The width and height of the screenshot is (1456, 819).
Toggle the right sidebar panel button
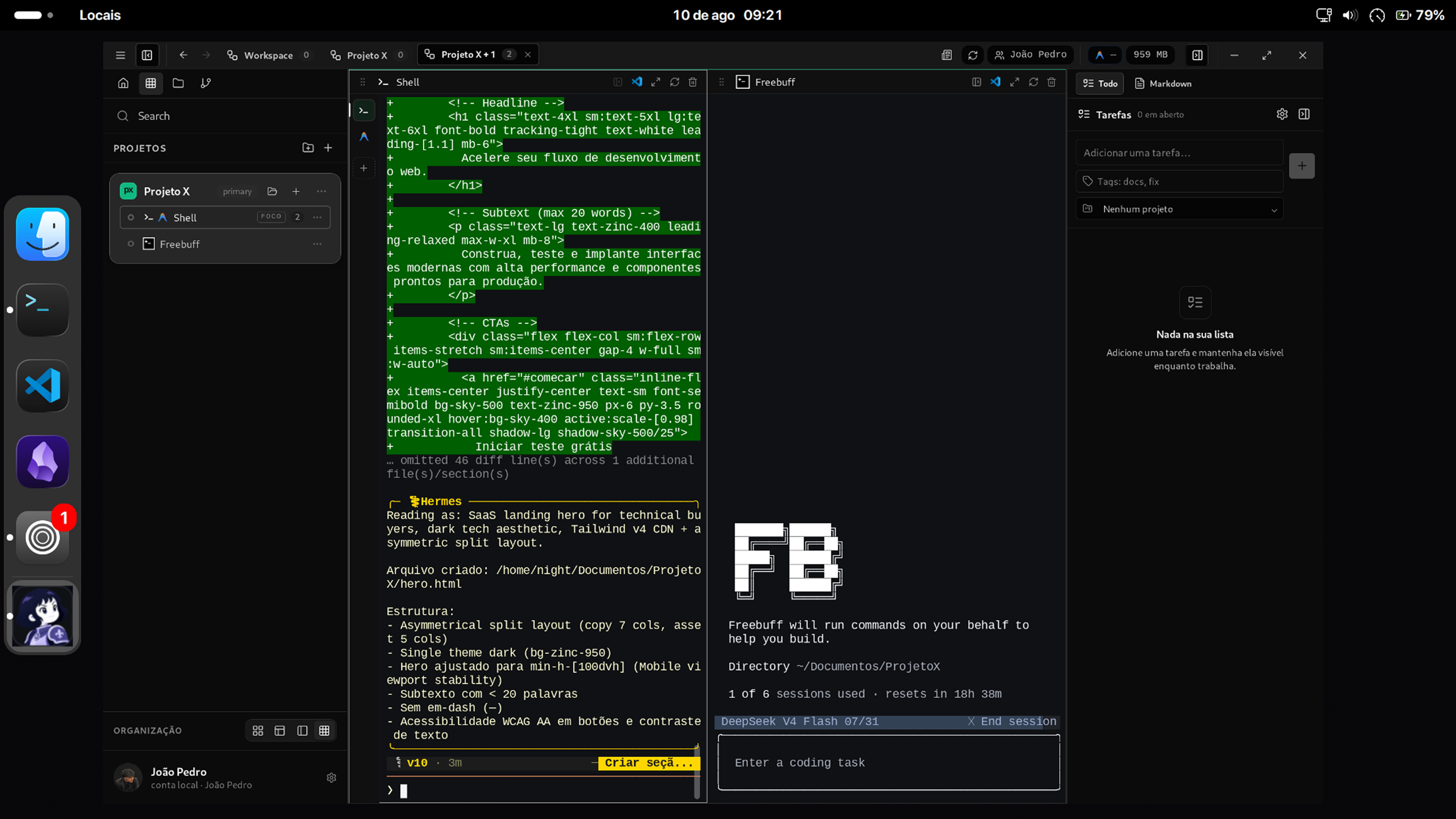coord(1197,55)
